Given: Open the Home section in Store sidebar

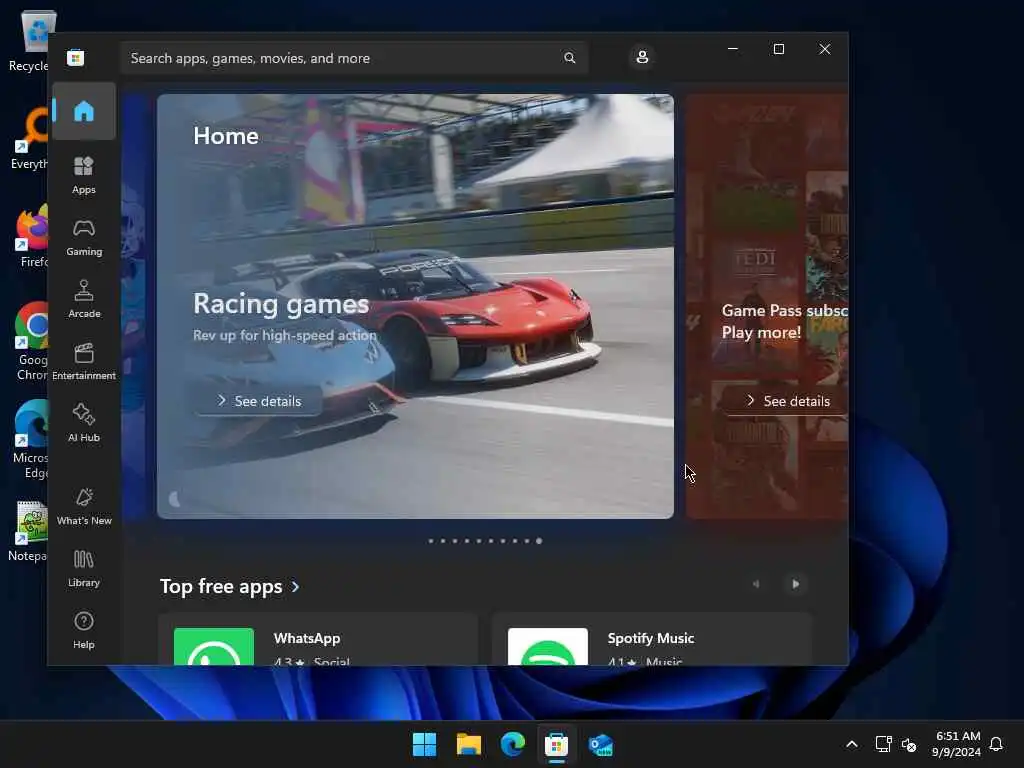Looking at the screenshot, I should tap(84, 111).
